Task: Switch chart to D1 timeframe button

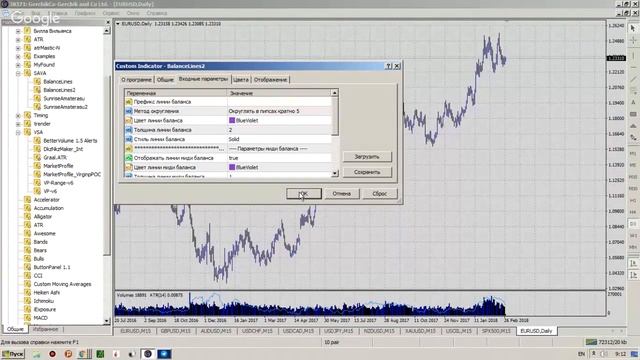Action: tap(633, 224)
